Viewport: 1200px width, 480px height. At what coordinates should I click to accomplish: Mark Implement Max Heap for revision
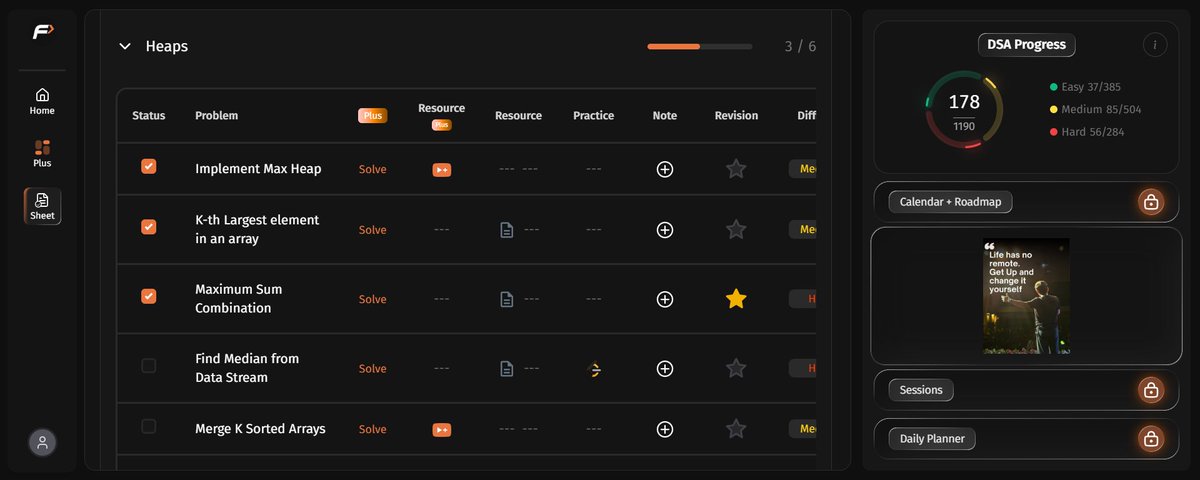coord(736,169)
